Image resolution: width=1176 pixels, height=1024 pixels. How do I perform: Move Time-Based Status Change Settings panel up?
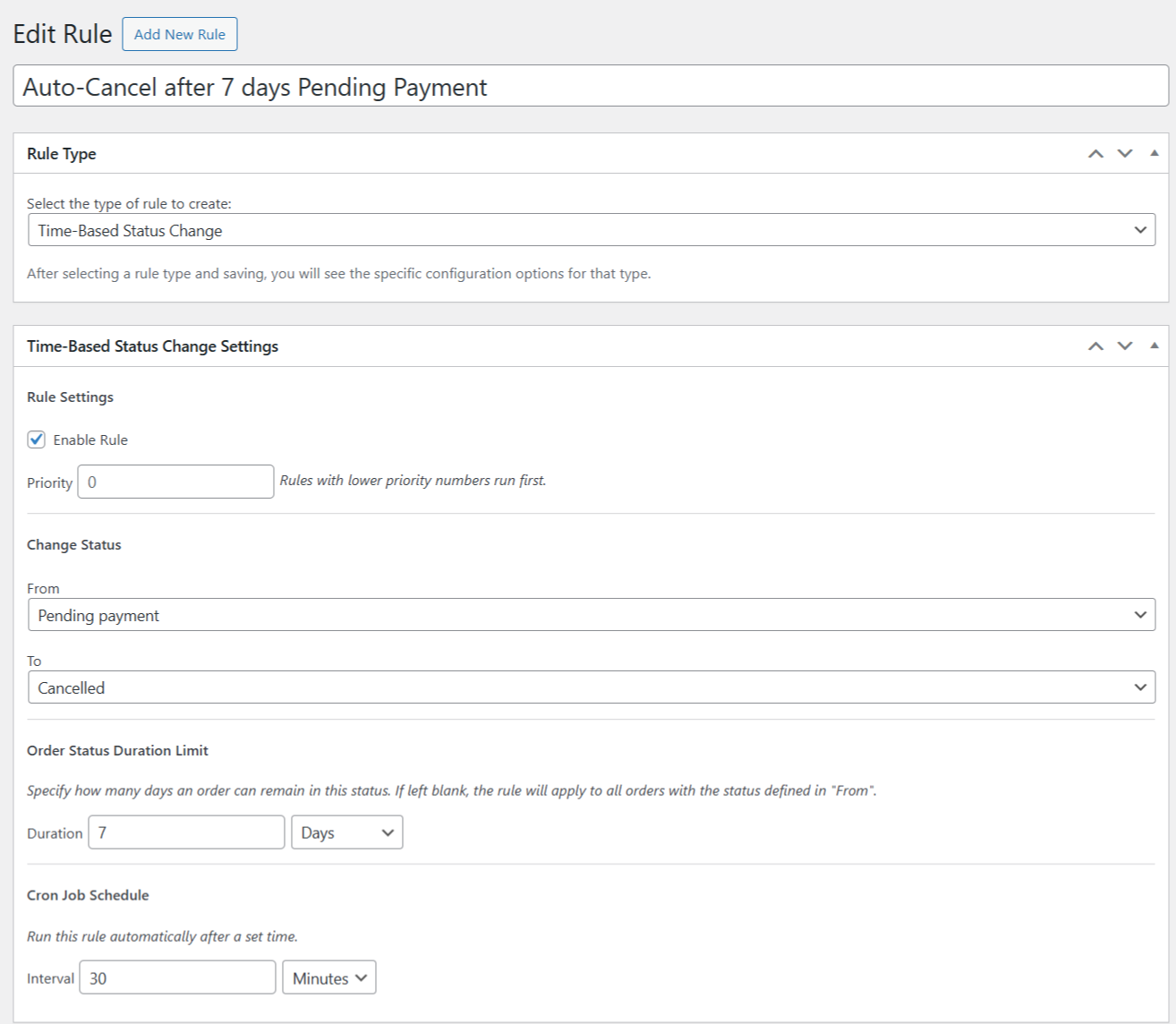click(1095, 346)
